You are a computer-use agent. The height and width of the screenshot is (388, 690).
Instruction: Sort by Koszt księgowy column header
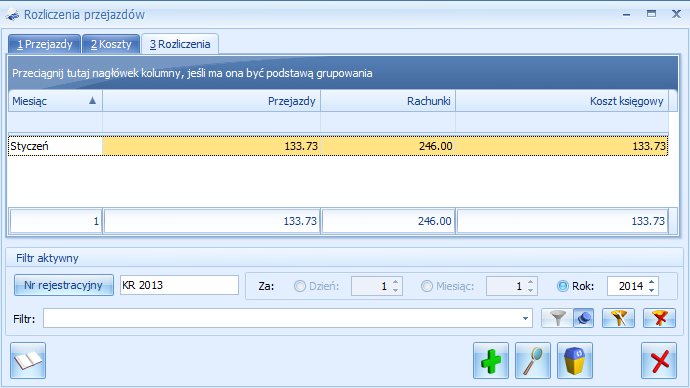click(562, 101)
